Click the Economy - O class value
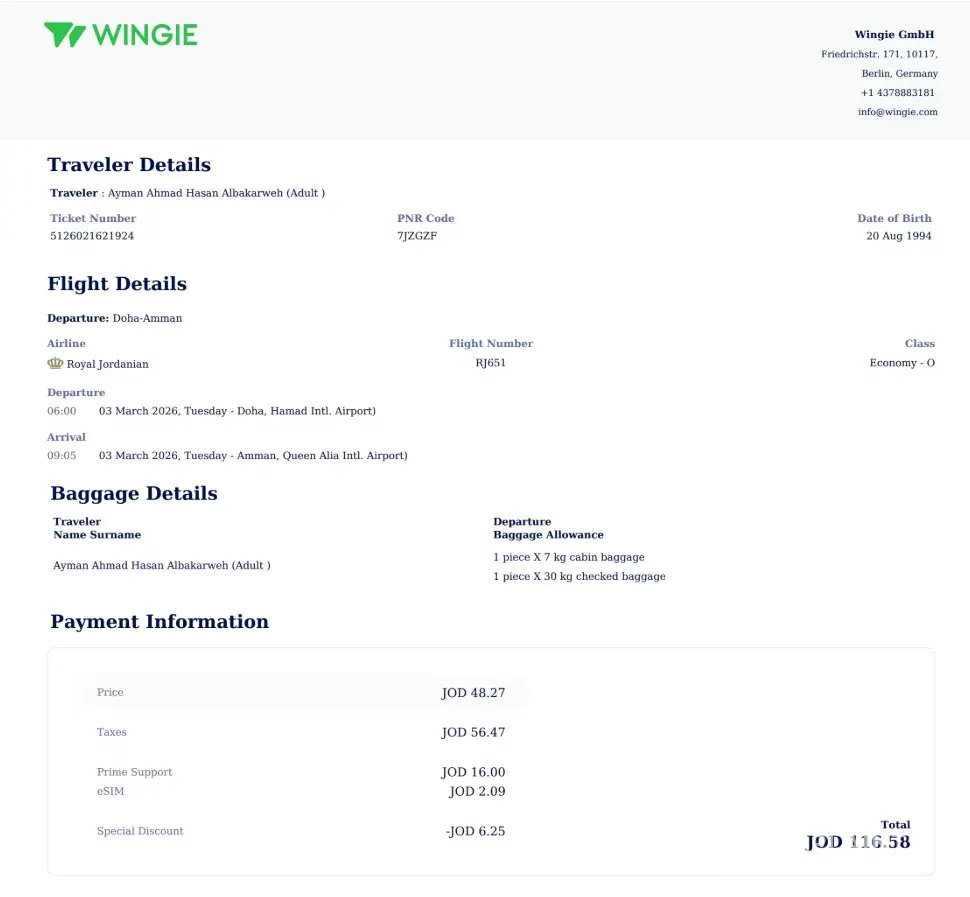Viewport: 970px width, 897px height. (x=902, y=363)
